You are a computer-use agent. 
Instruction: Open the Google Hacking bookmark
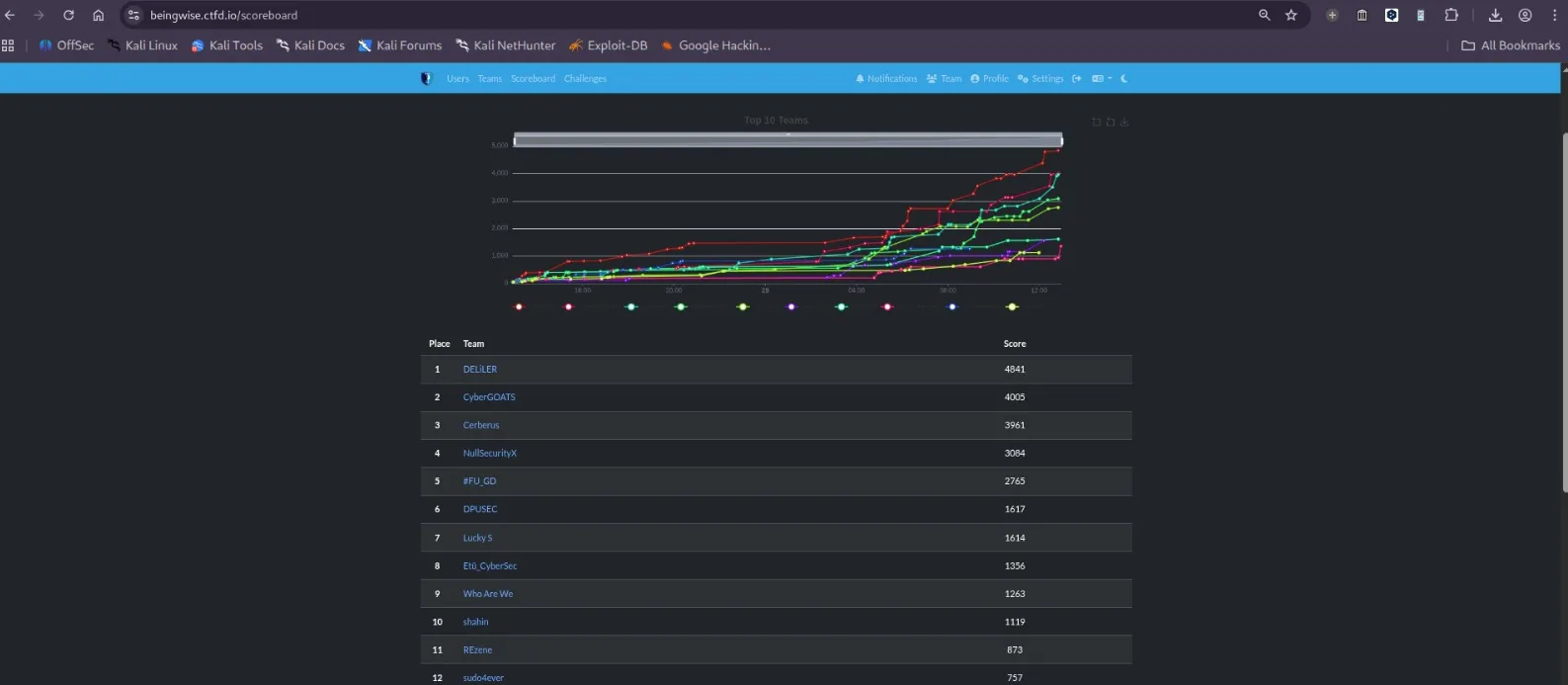coord(715,45)
